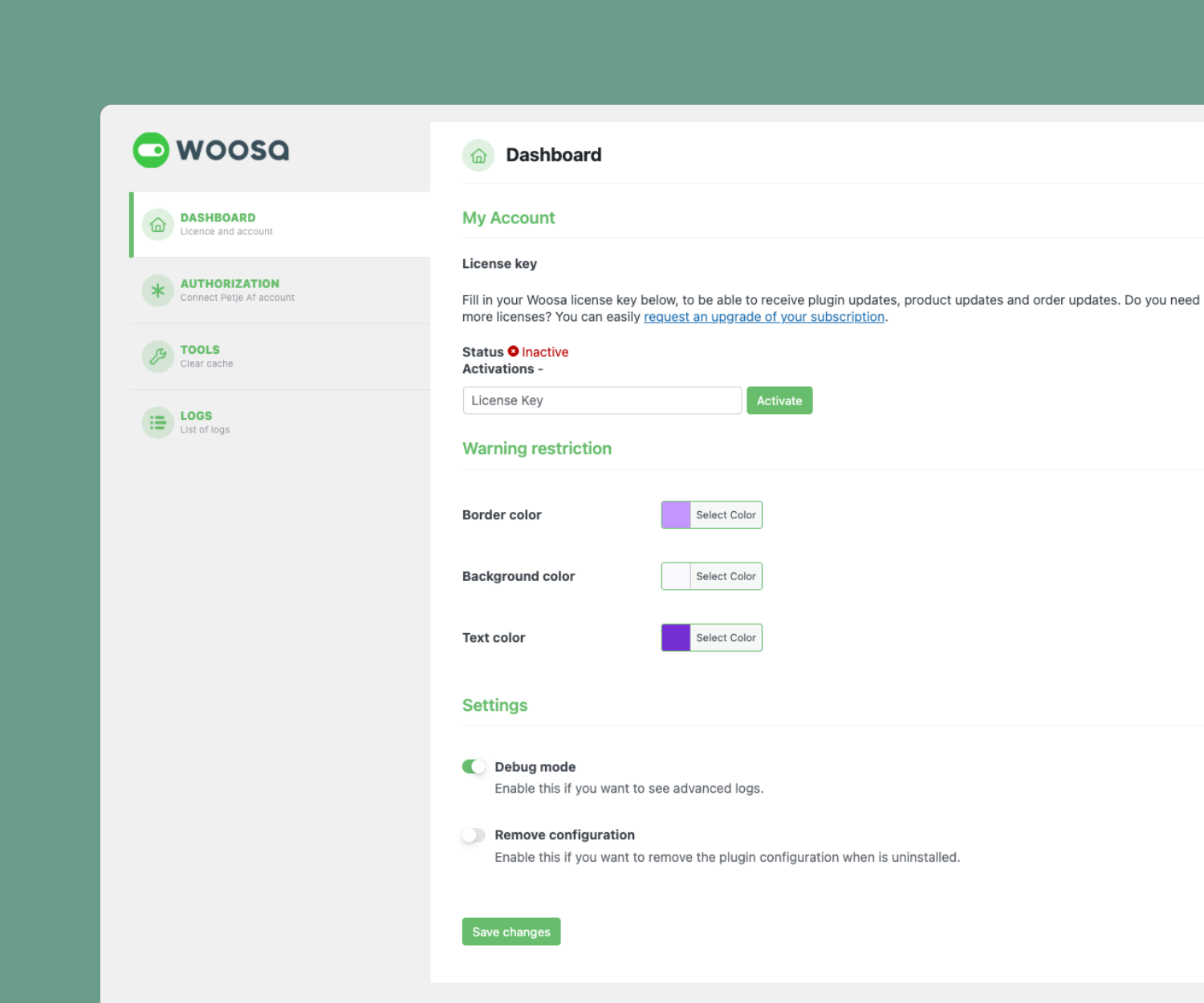Click the green circle in Woosa logo
The width and height of the screenshot is (1204, 1003).
click(x=151, y=150)
